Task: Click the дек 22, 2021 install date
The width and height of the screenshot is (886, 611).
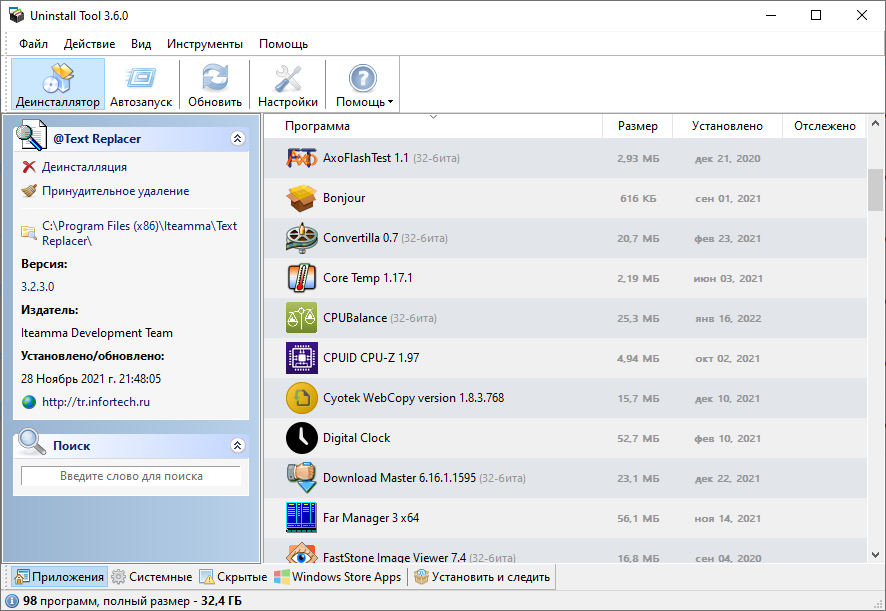Action: coord(727,479)
